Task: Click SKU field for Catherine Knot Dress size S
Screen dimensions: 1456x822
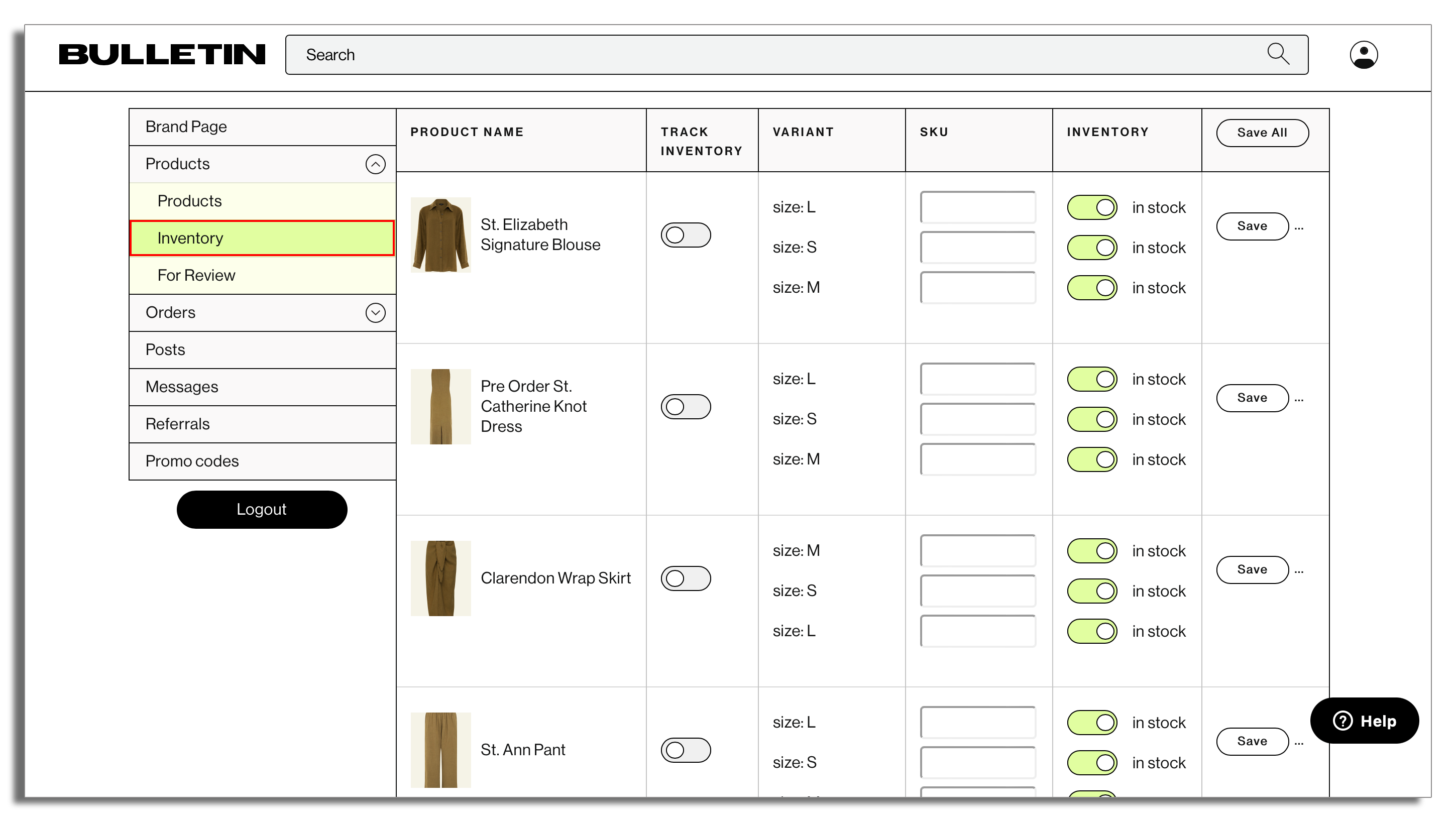Action: [978, 419]
